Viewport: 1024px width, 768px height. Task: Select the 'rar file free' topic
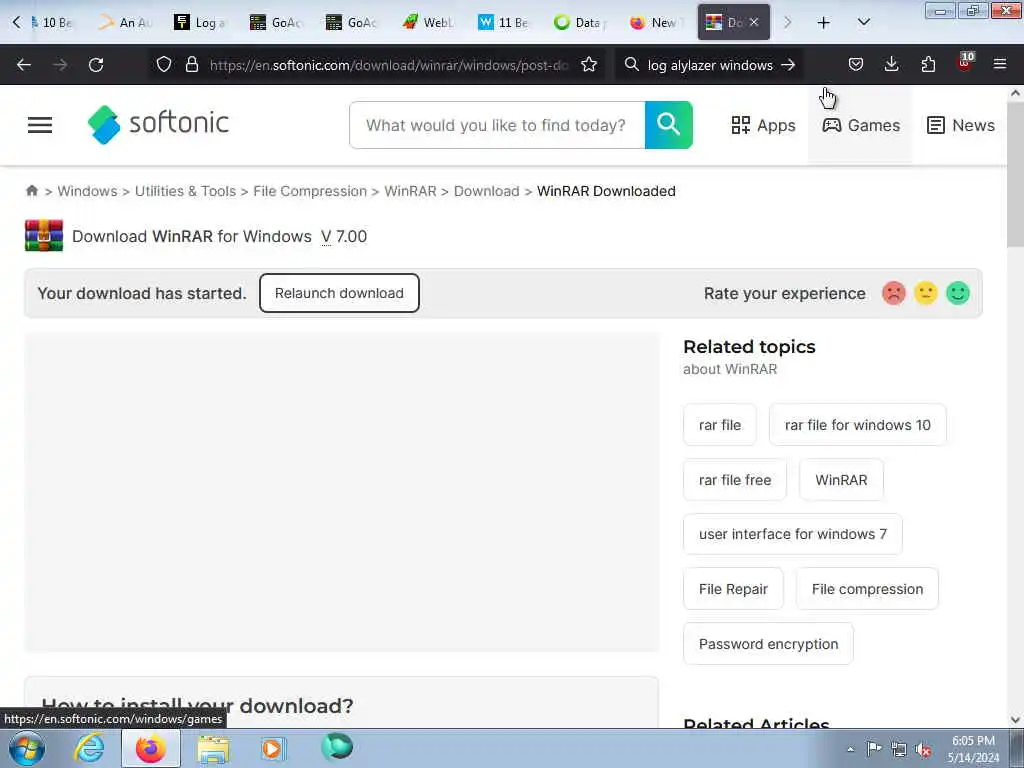tap(735, 480)
